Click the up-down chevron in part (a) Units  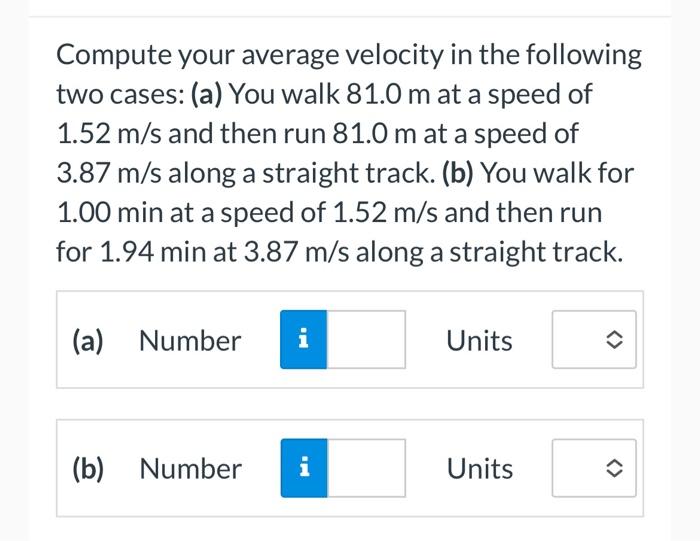[614, 340]
